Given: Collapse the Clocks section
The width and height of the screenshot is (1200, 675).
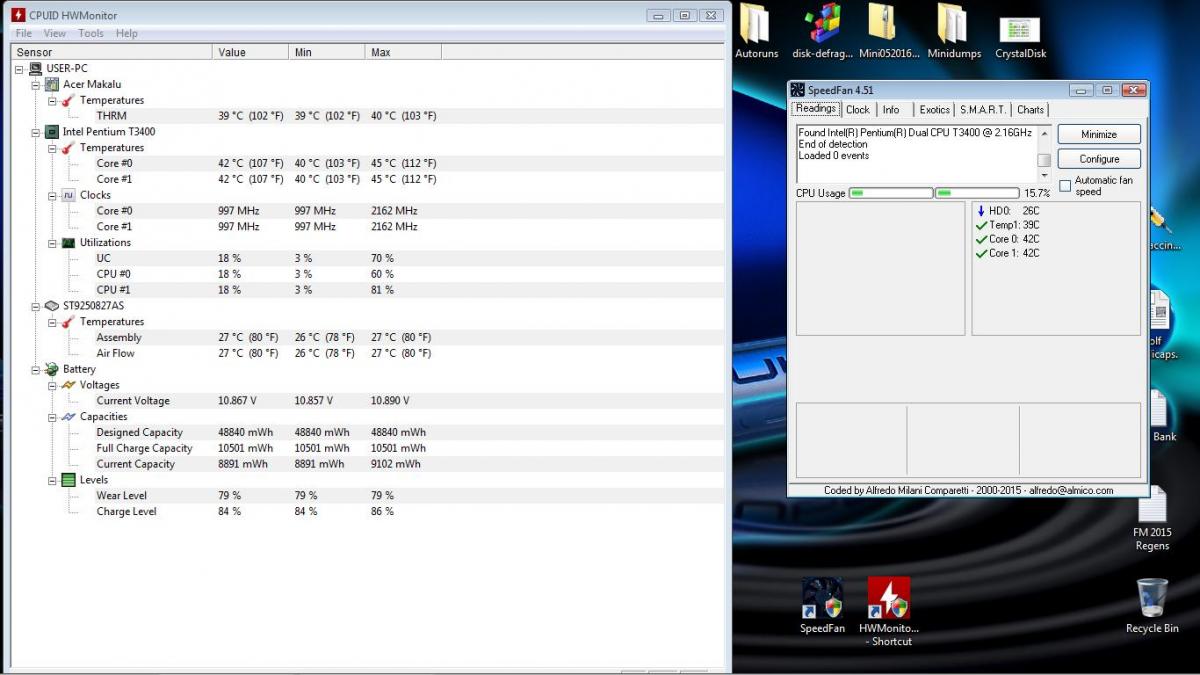Looking at the screenshot, I should pos(54,195).
